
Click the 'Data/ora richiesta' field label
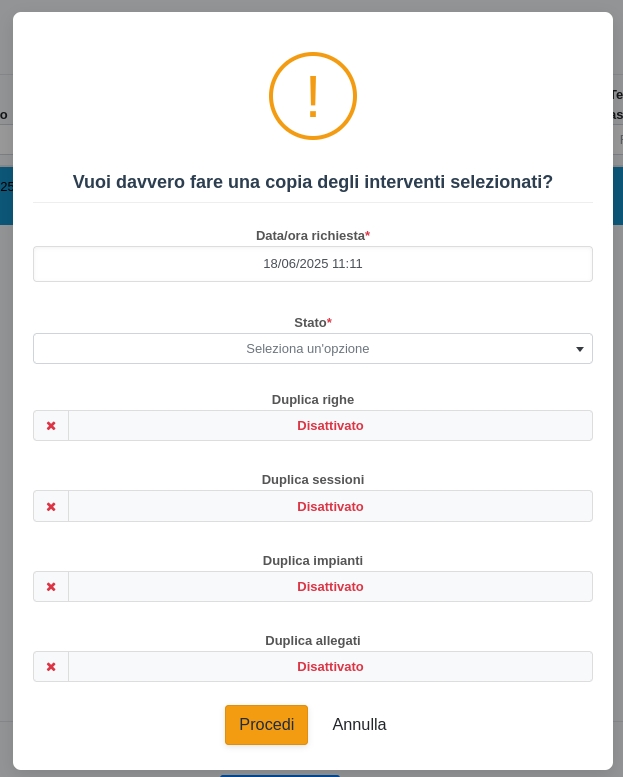312,236
